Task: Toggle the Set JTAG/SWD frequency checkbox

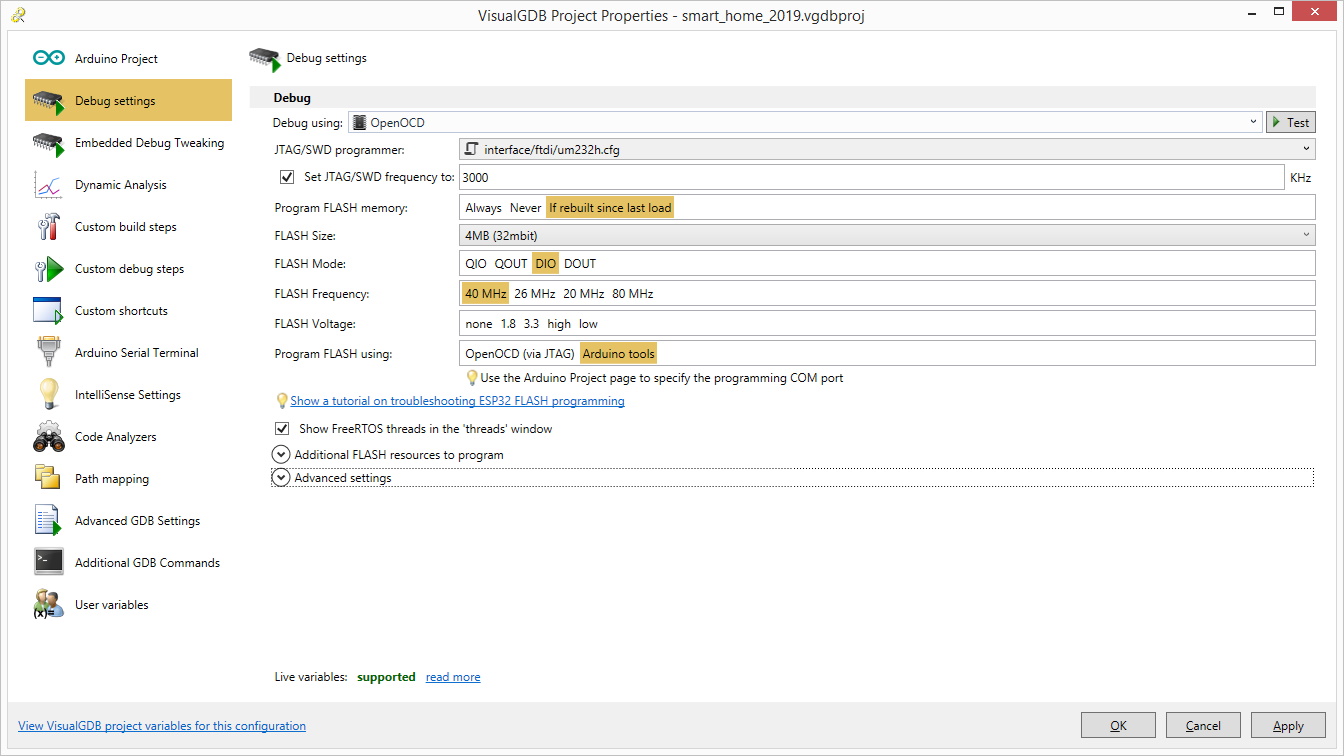Action: point(287,177)
